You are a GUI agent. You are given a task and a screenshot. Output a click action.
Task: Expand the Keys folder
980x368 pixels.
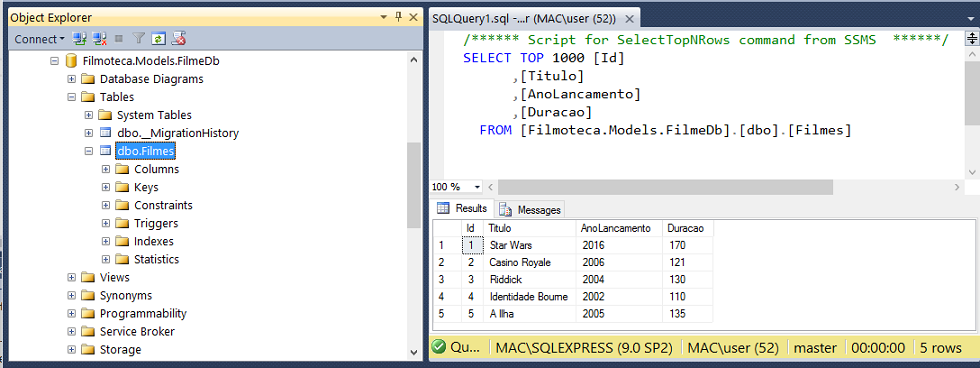[106, 187]
